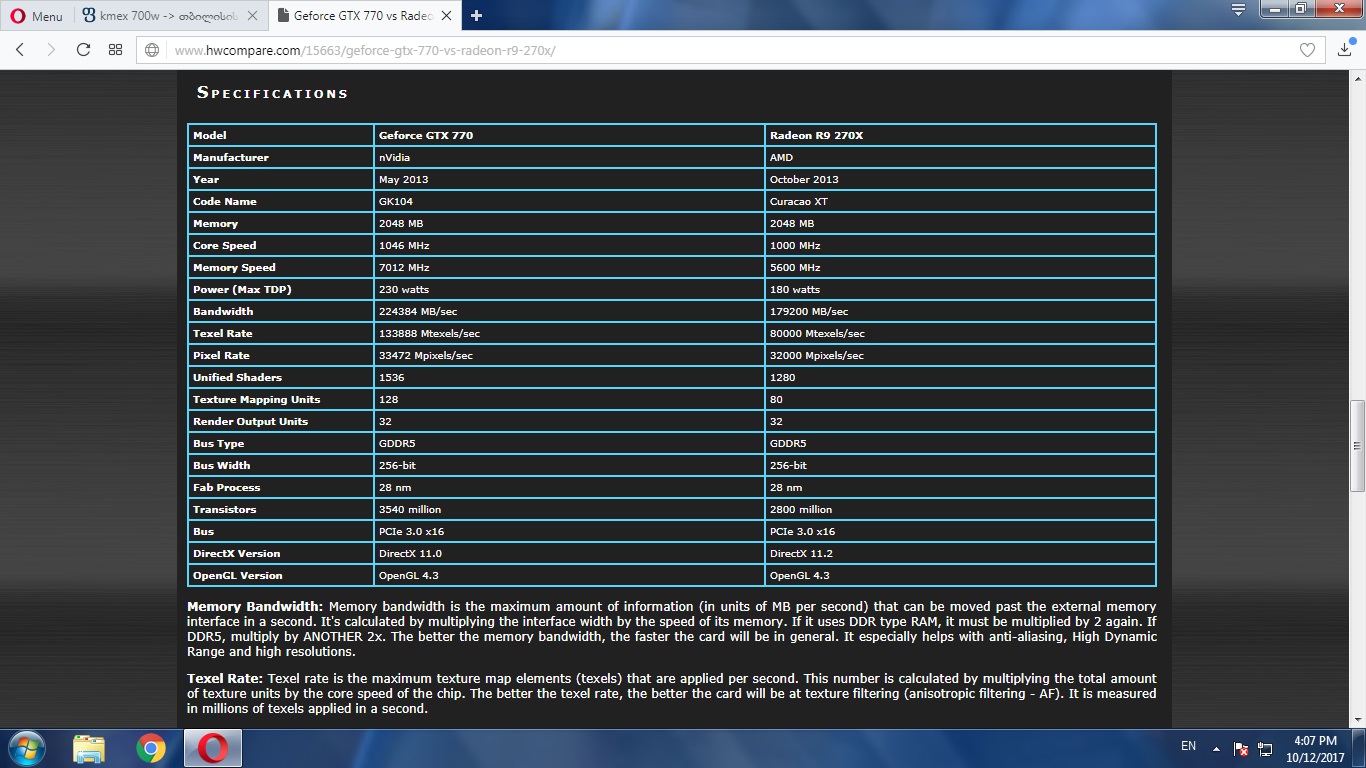Open File Explorer from the taskbar
This screenshot has height=768, width=1366.
pos(89,748)
